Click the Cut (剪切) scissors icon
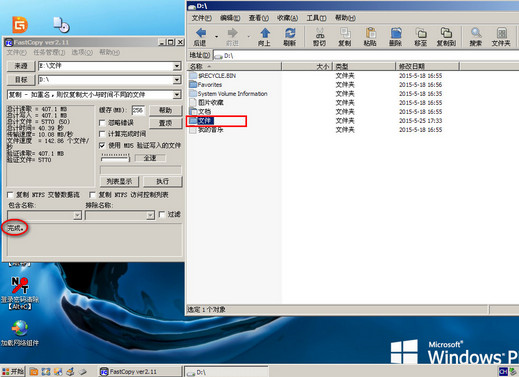519x377 pixels. pyautogui.click(x=320, y=33)
